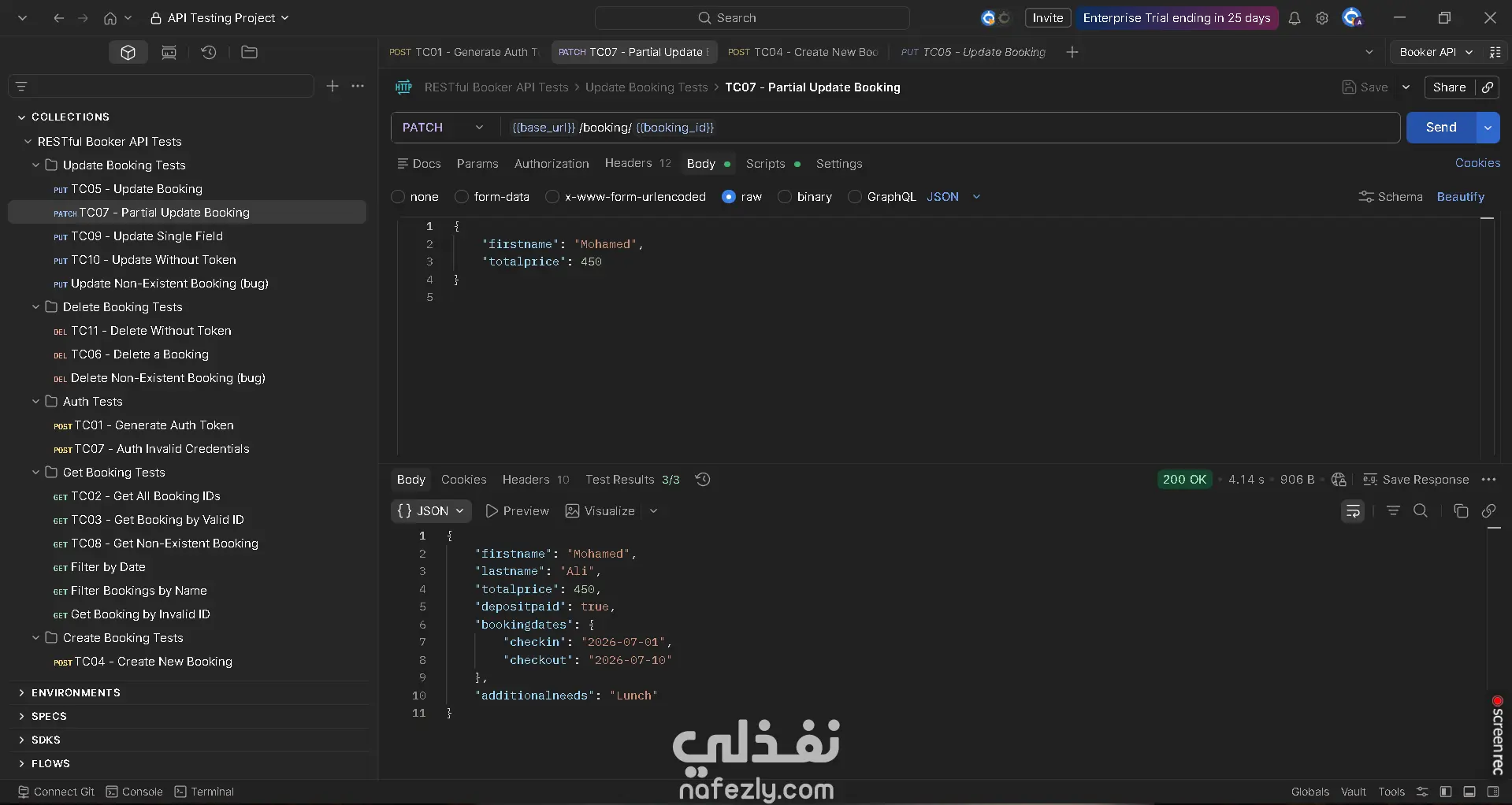This screenshot has height=805, width=1512.
Task: Toggle response word wrap icon
Action: tap(1353, 511)
